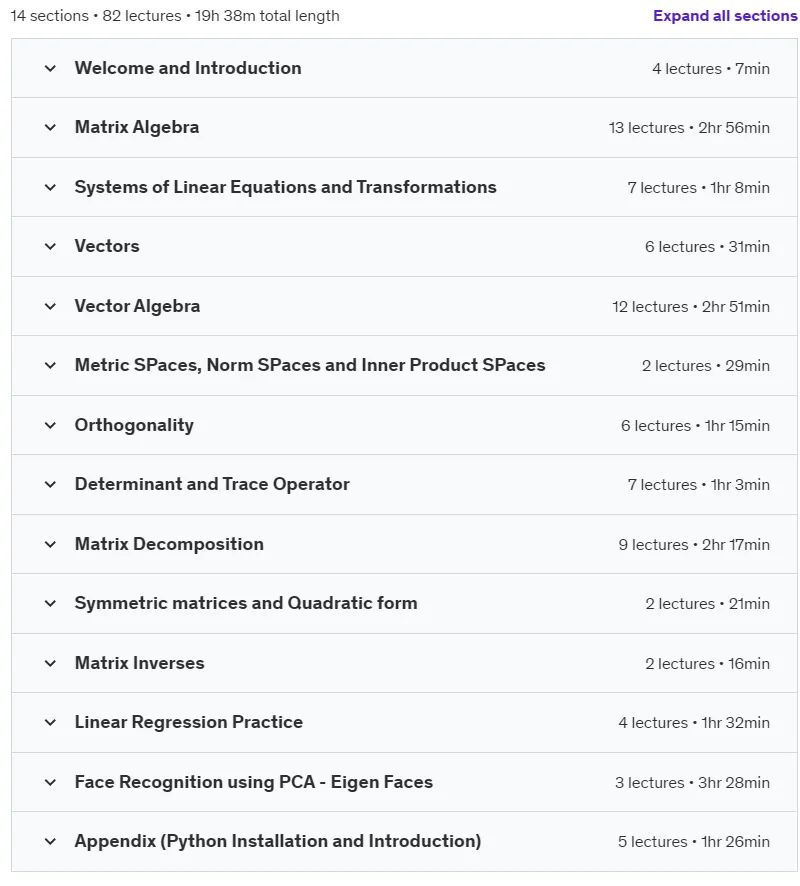The image size is (800, 886).
Task: Click the Matrix Inverses chevron arrow
Action: click(50, 663)
